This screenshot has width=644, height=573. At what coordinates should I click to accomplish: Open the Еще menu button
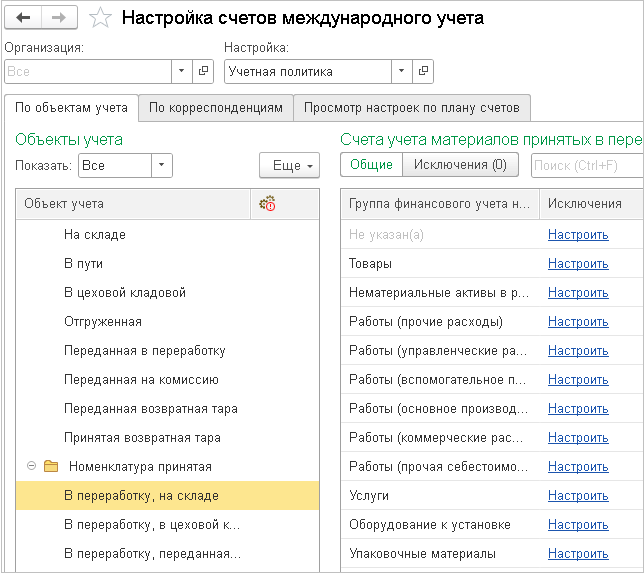[x=289, y=165]
